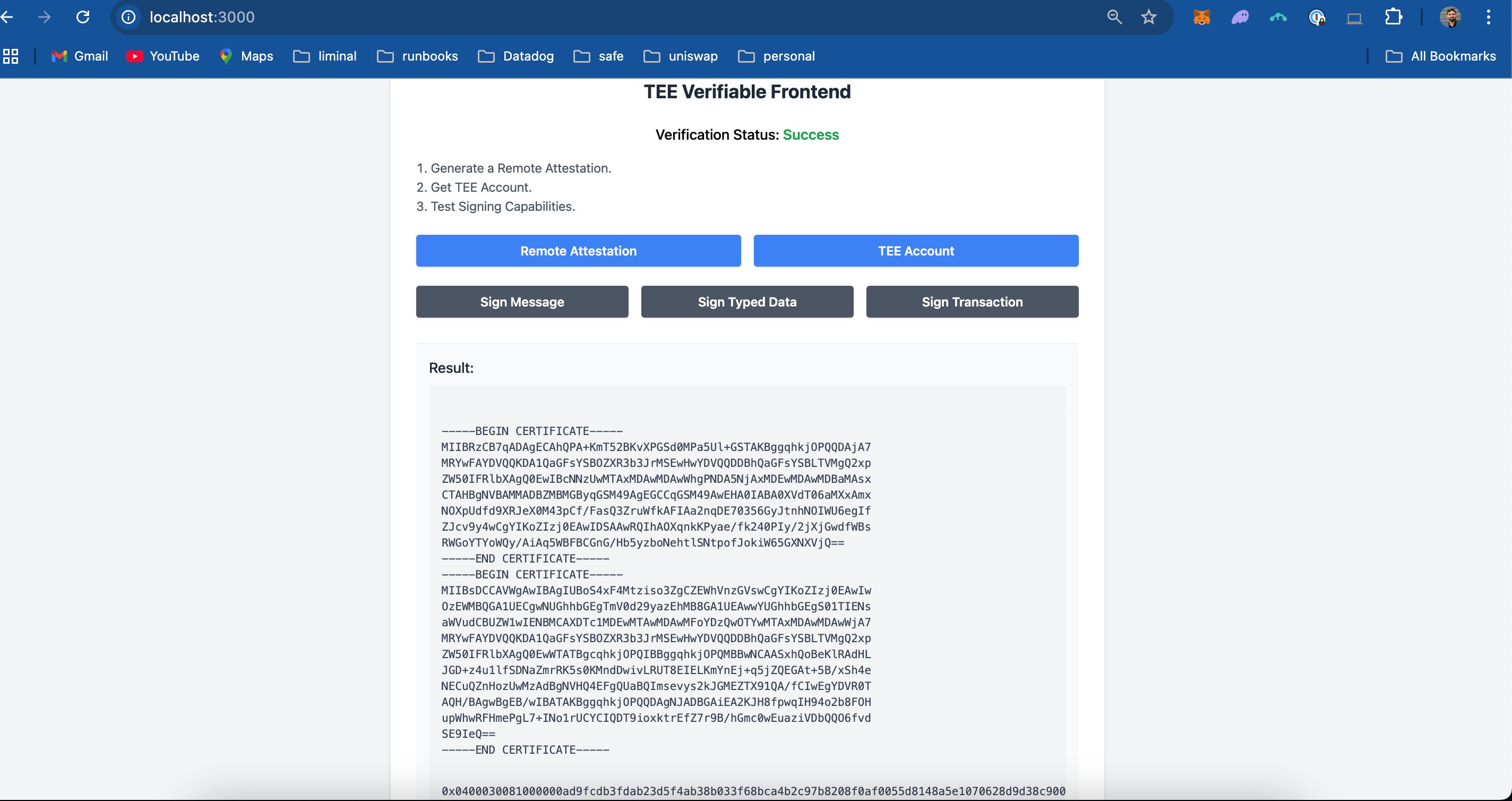
Task: Click the Remote Attestation button
Action: (578, 250)
